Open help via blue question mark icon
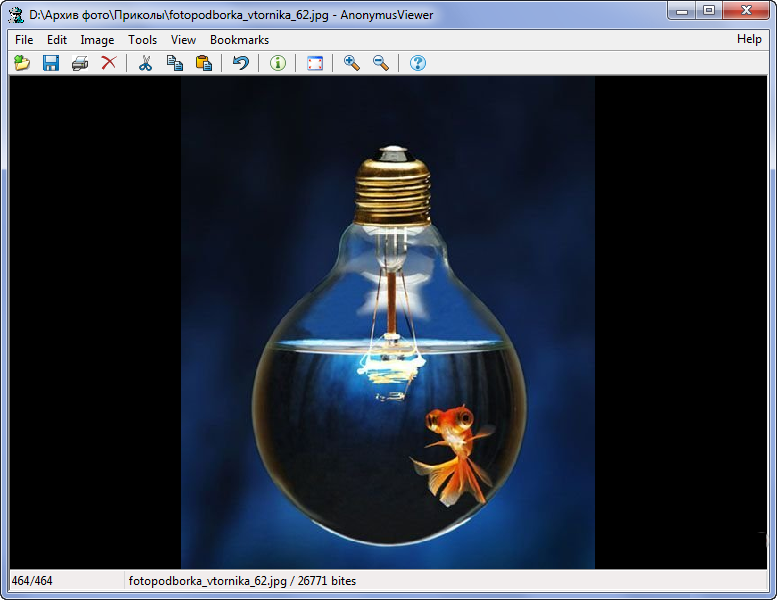This screenshot has width=777, height=600. 418,63
